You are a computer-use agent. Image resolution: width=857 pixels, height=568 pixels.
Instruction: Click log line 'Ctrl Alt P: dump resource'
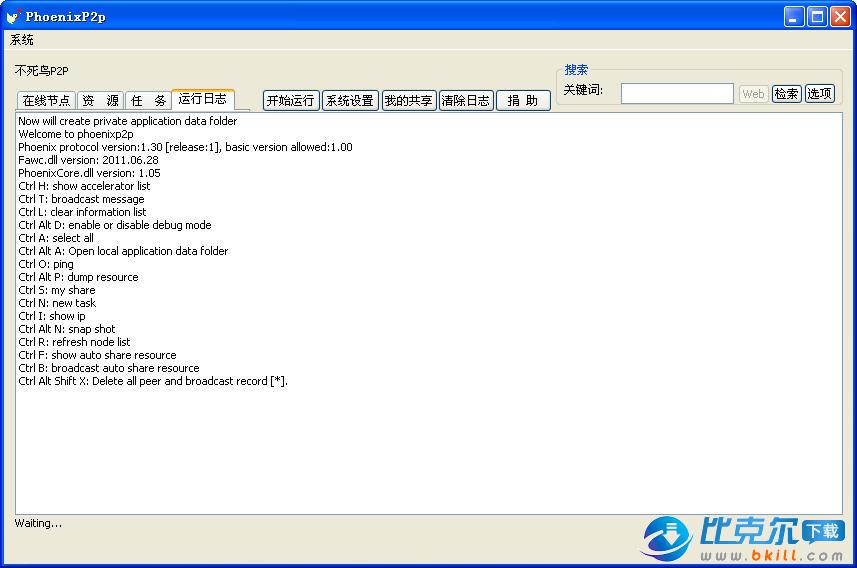point(78,277)
